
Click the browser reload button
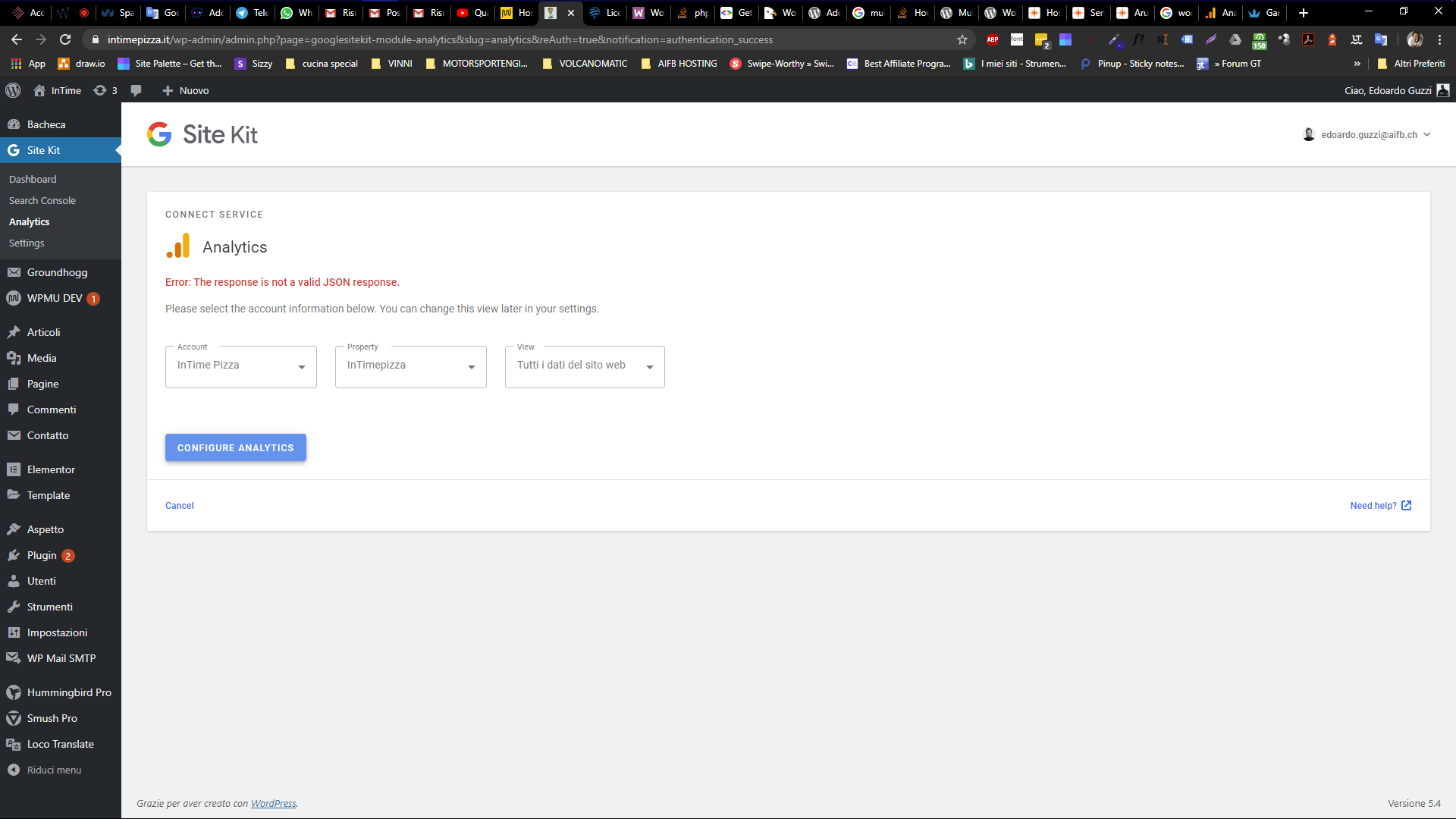65,39
